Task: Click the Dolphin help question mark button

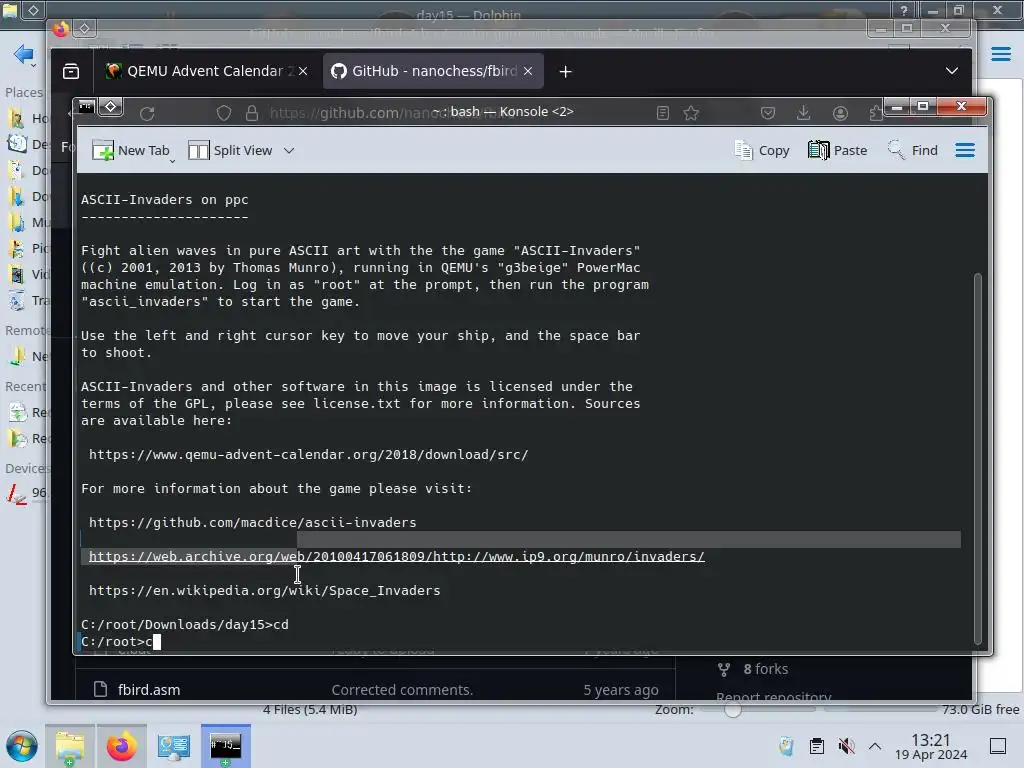Action: click(x=903, y=10)
